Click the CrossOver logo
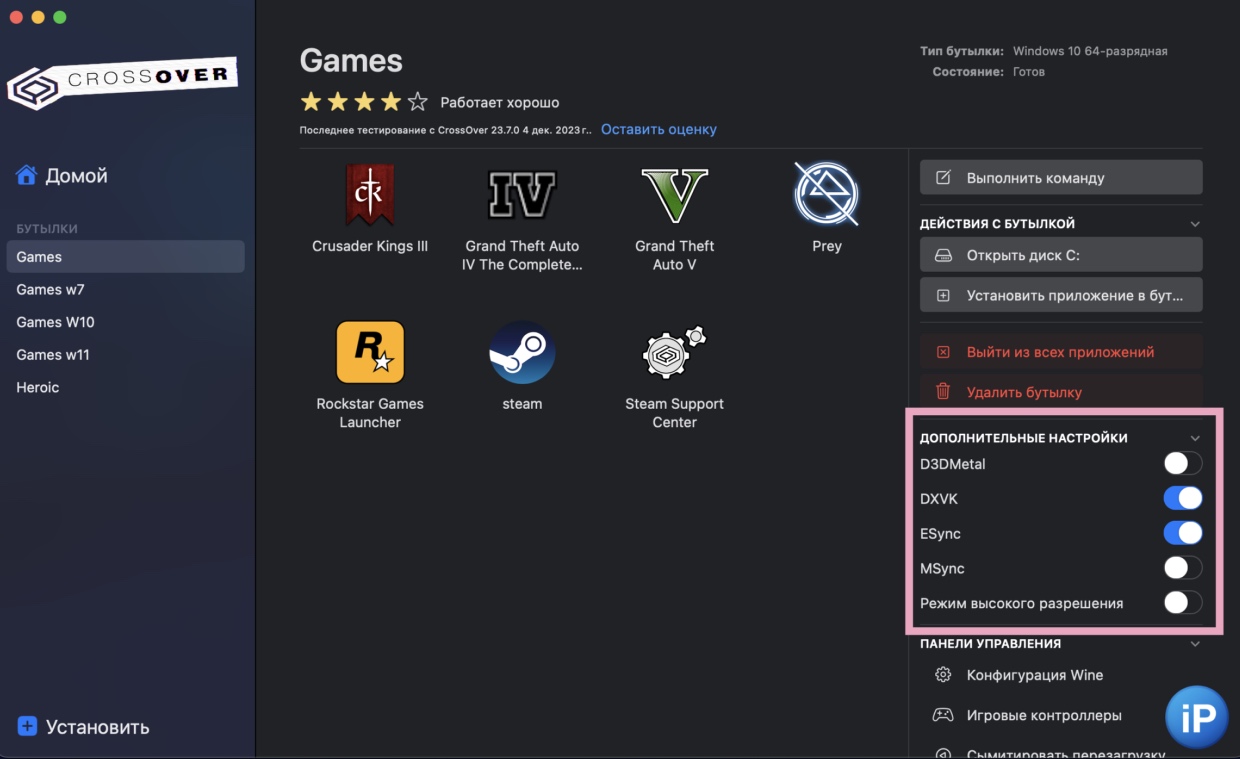Screen dimensions: 1240x759 (x=122, y=83)
